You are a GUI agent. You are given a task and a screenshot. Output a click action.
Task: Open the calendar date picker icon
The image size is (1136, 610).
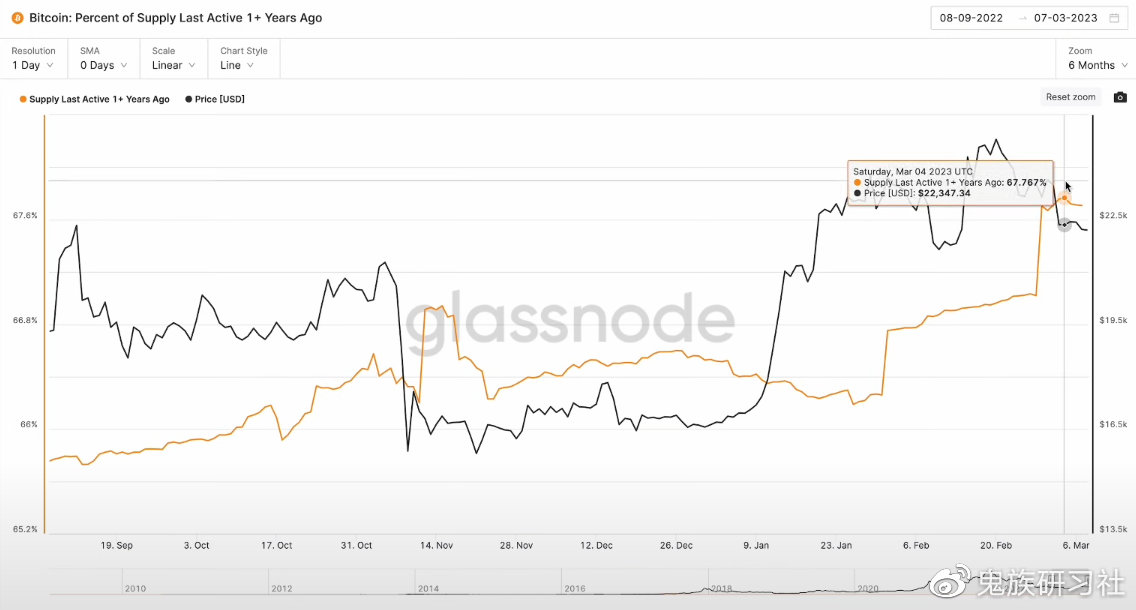coord(1113,18)
